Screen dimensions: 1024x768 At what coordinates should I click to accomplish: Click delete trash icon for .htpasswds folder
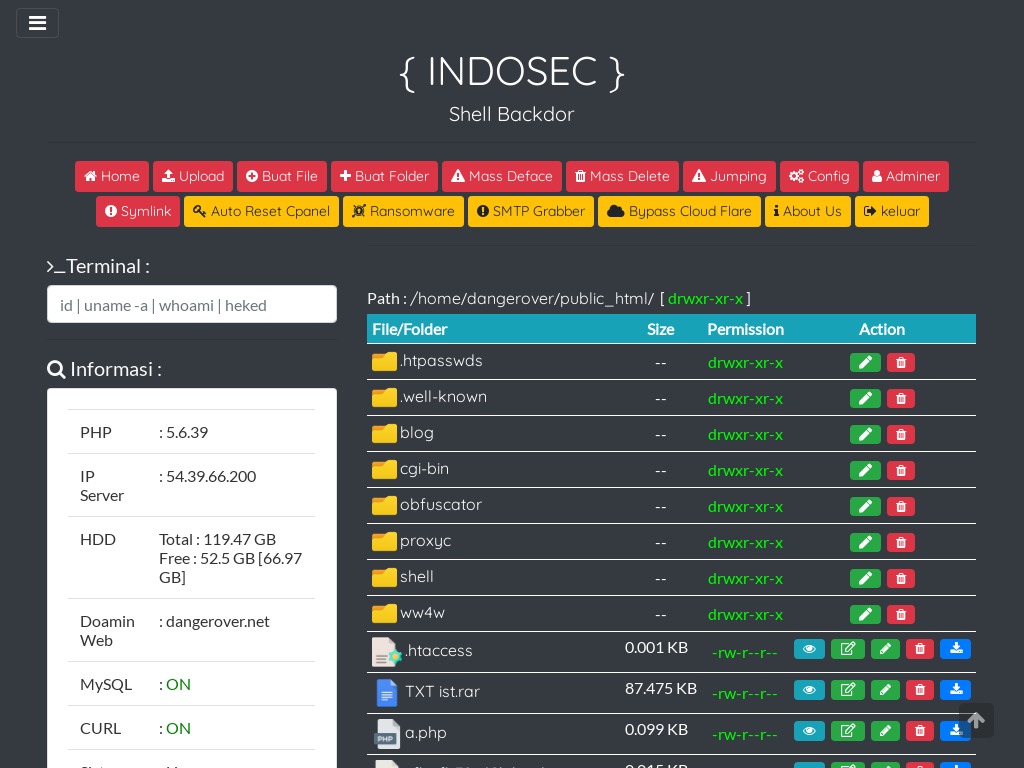pos(901,362)
